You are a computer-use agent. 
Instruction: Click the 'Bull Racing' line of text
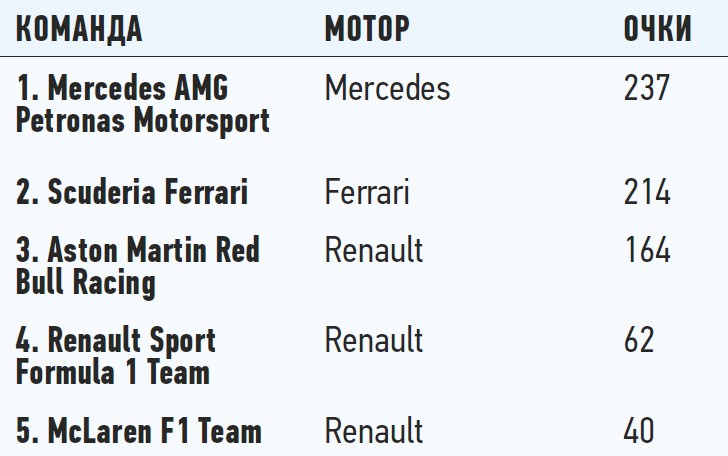[x=86, y=282]
